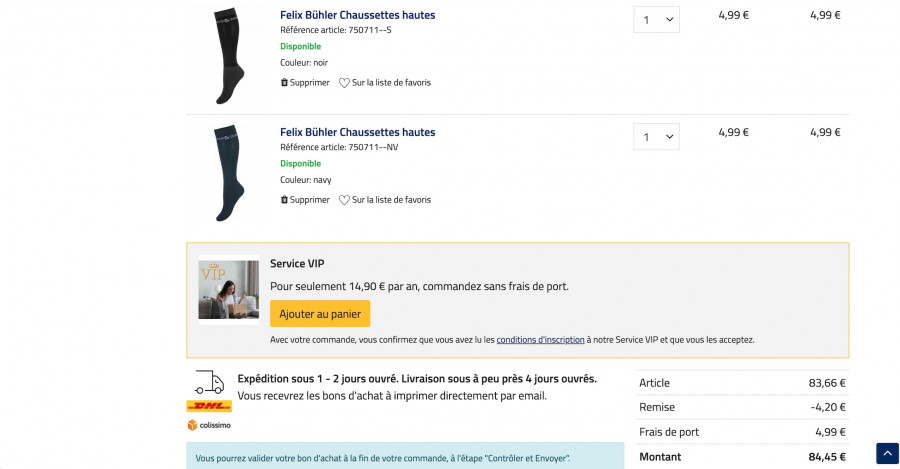The height and width of the screenshot is (469, 900).
Task: Click the Service VIP heading
Action: [x=297, y=264]
